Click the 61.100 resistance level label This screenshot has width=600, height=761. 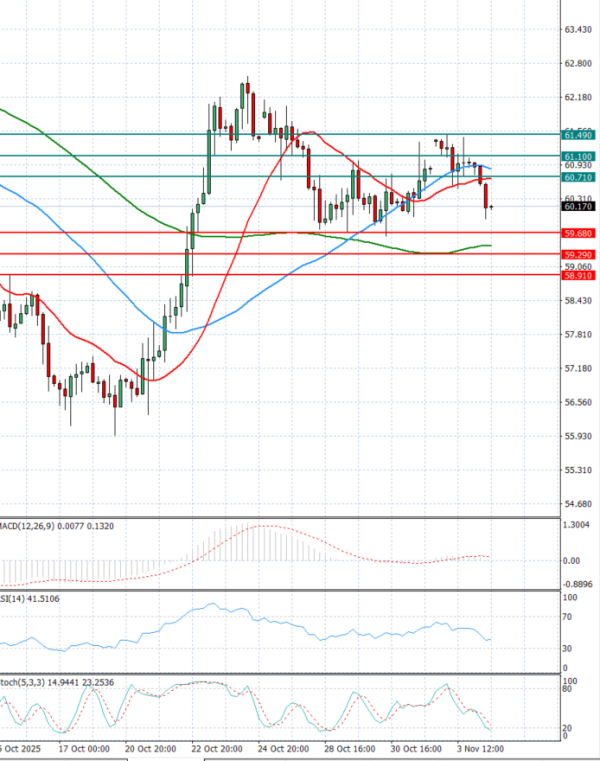[x=579, y=156]
